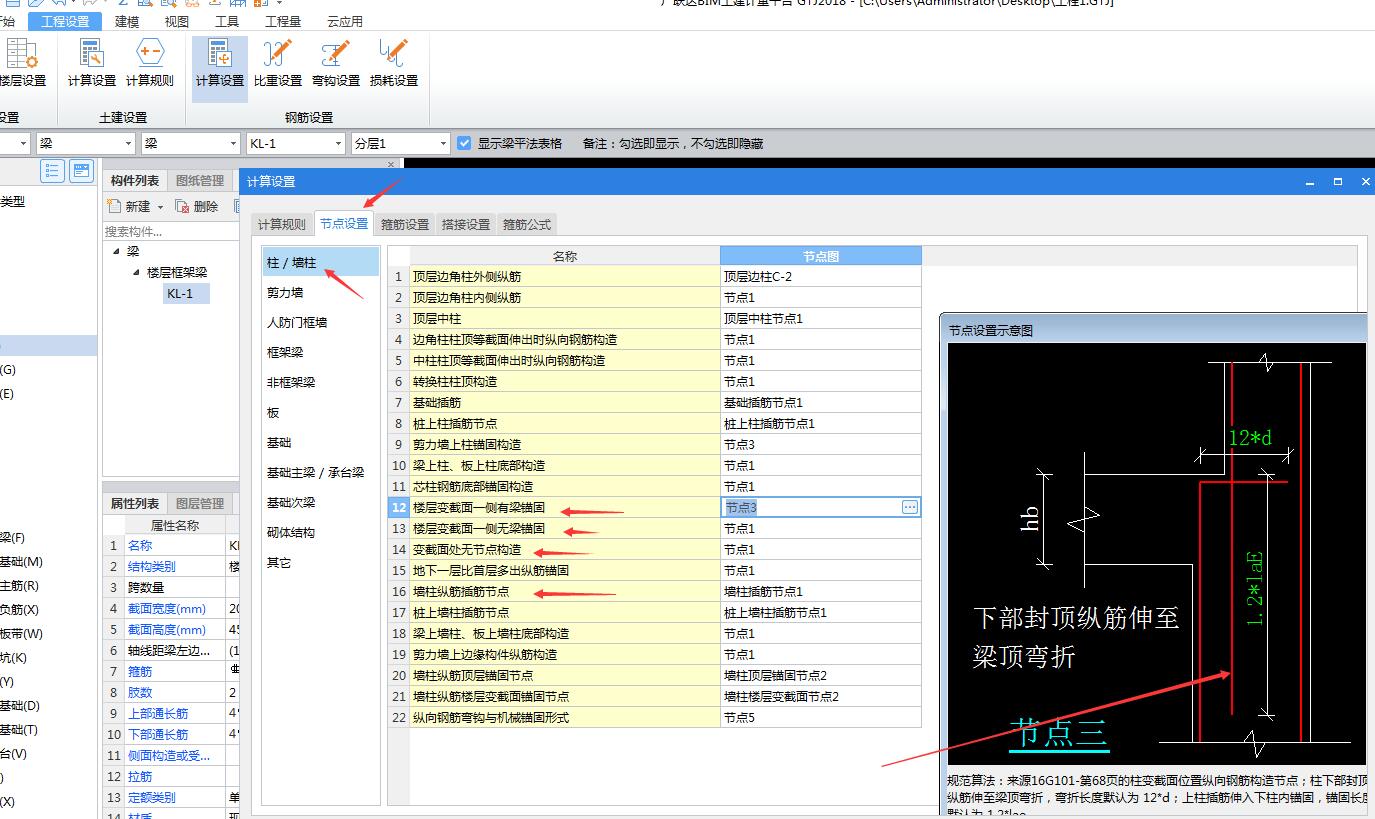Open the 建模 ribbon tab
Image resolution: width=1375 pixels, height=819 pixels.
tap(127, 21)
